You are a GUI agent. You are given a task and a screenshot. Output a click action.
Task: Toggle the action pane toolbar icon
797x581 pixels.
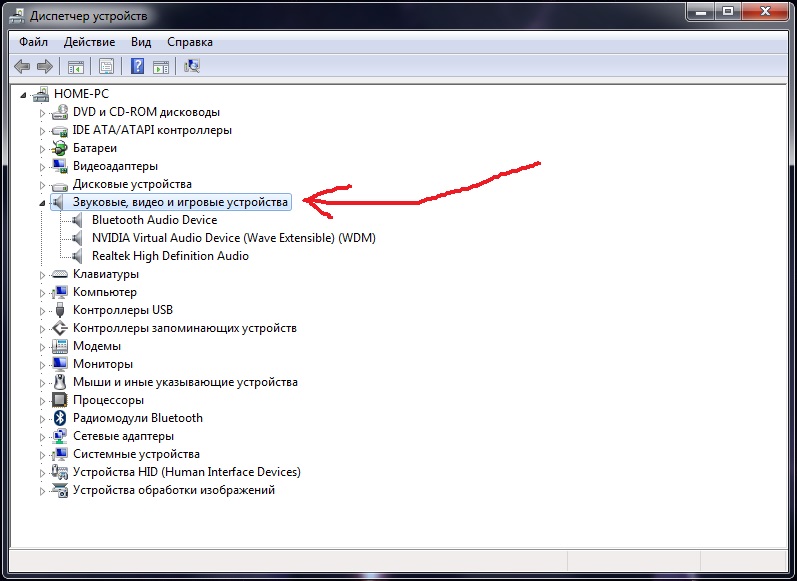click(x=161, y=66)
